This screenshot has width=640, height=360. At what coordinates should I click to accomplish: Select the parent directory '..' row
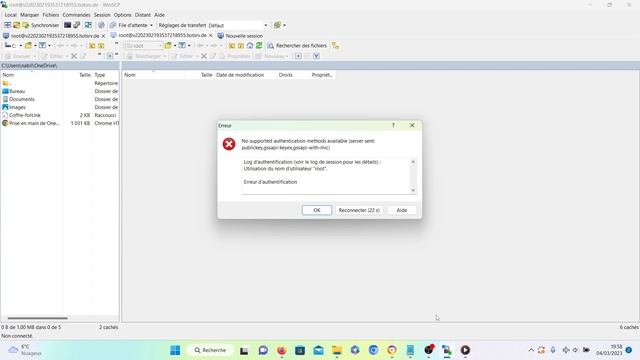point(7,83)
